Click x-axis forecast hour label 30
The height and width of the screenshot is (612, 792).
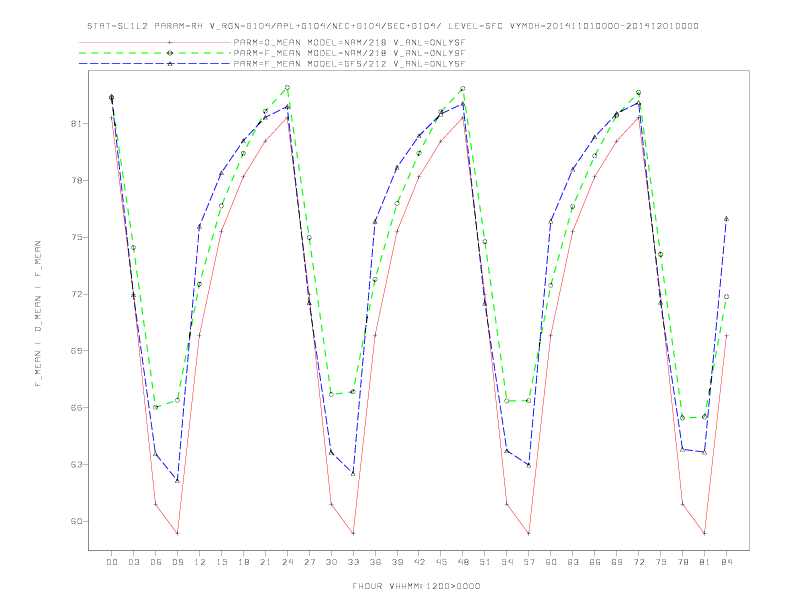(331, 562)
